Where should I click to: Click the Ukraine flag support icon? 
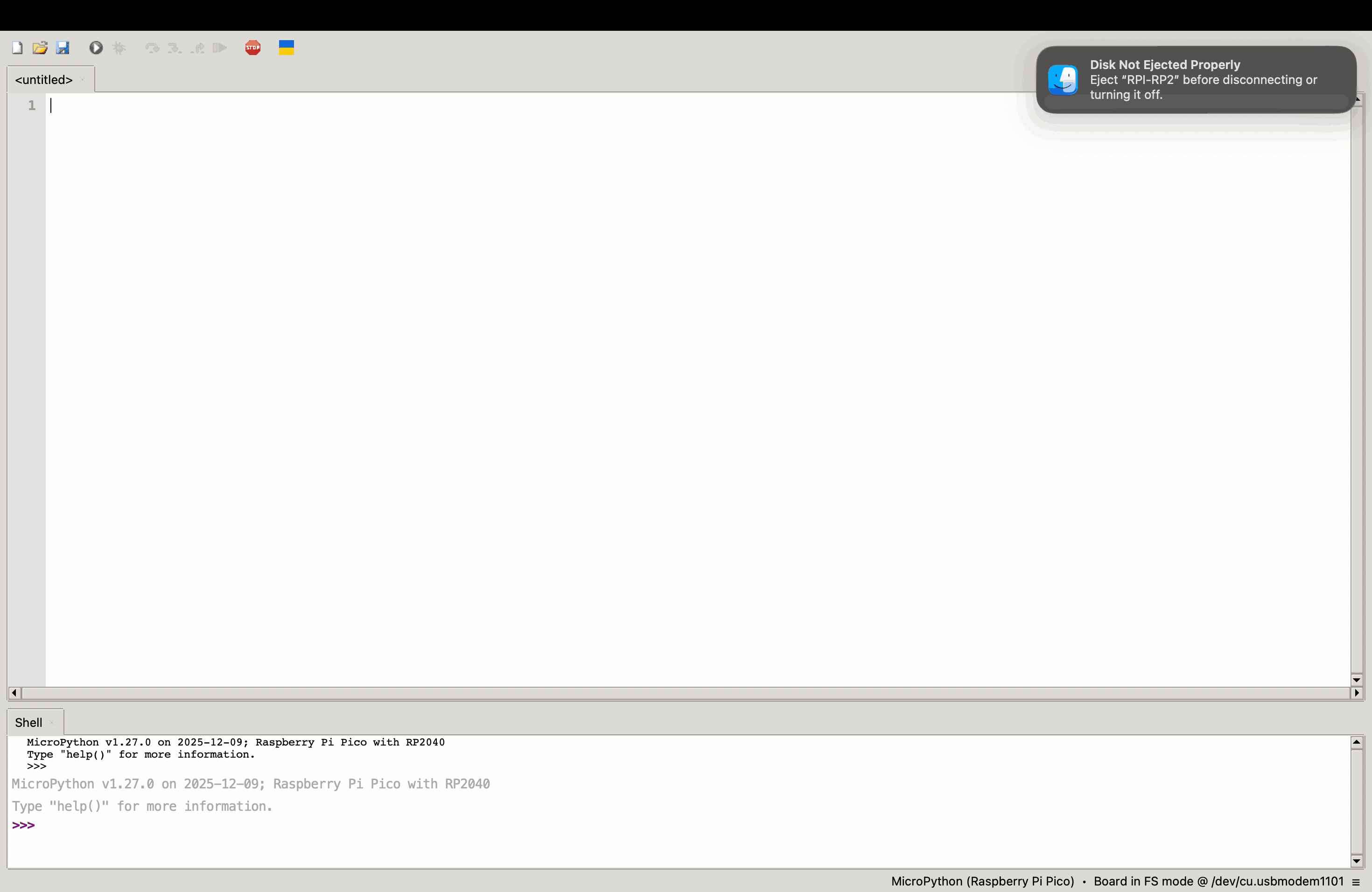click(x=287, y=48)
